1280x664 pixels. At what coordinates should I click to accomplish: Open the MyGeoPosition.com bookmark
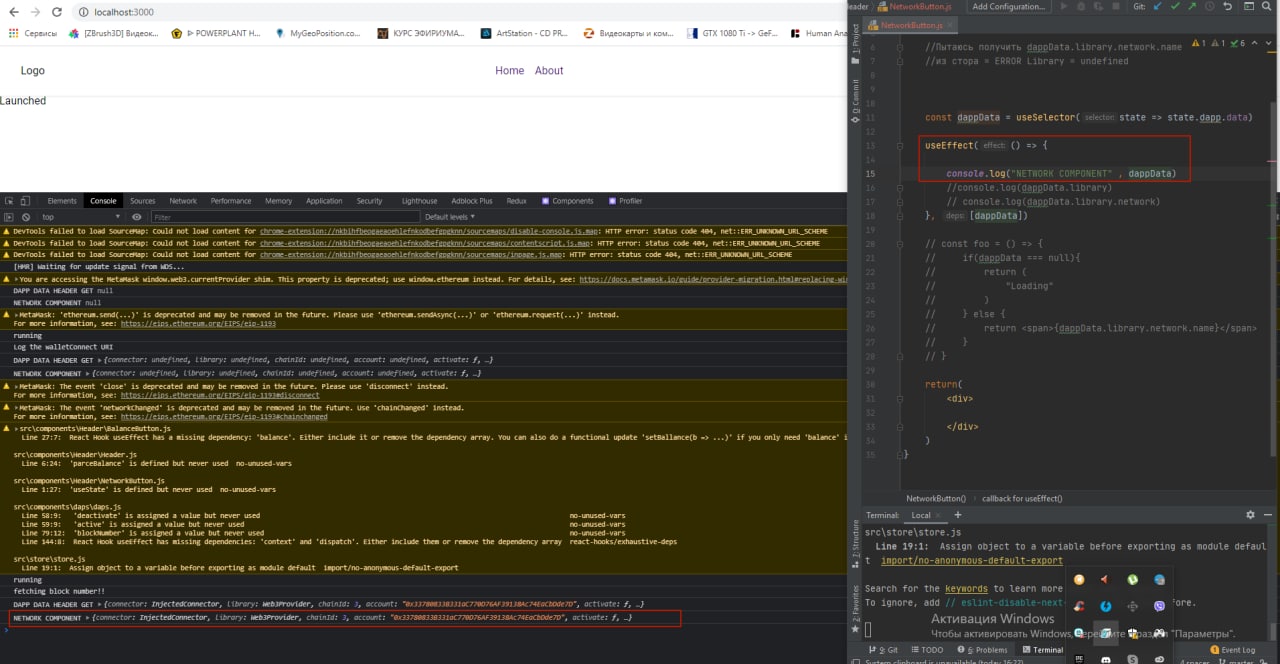[317, 33]
